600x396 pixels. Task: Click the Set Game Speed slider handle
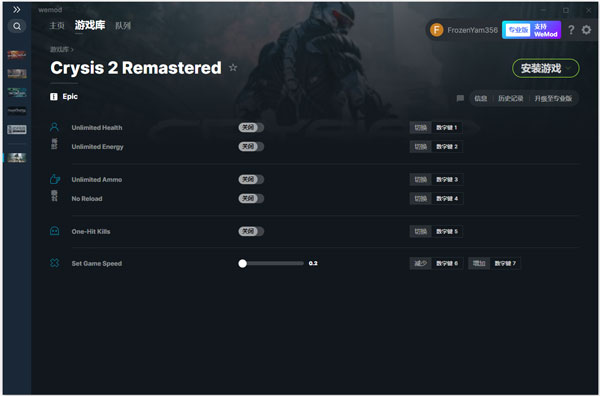pyautogui.click(x=242, y=263)
